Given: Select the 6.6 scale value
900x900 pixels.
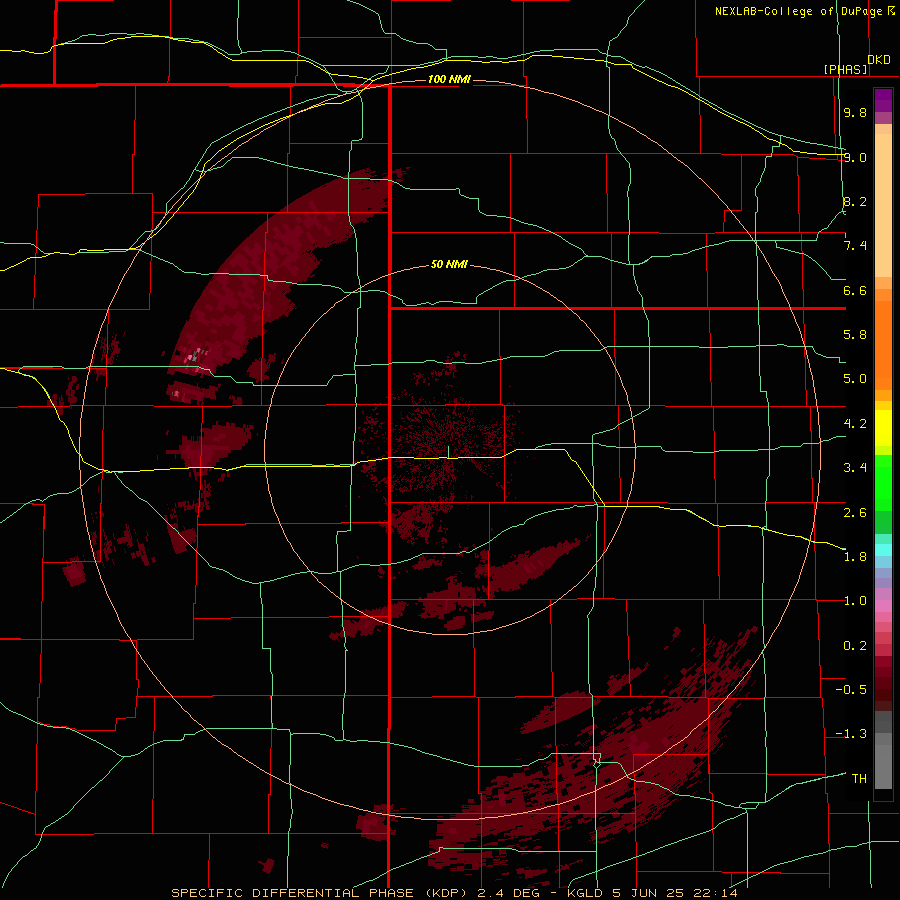Looking at the screenshot, I should point(855,290).
